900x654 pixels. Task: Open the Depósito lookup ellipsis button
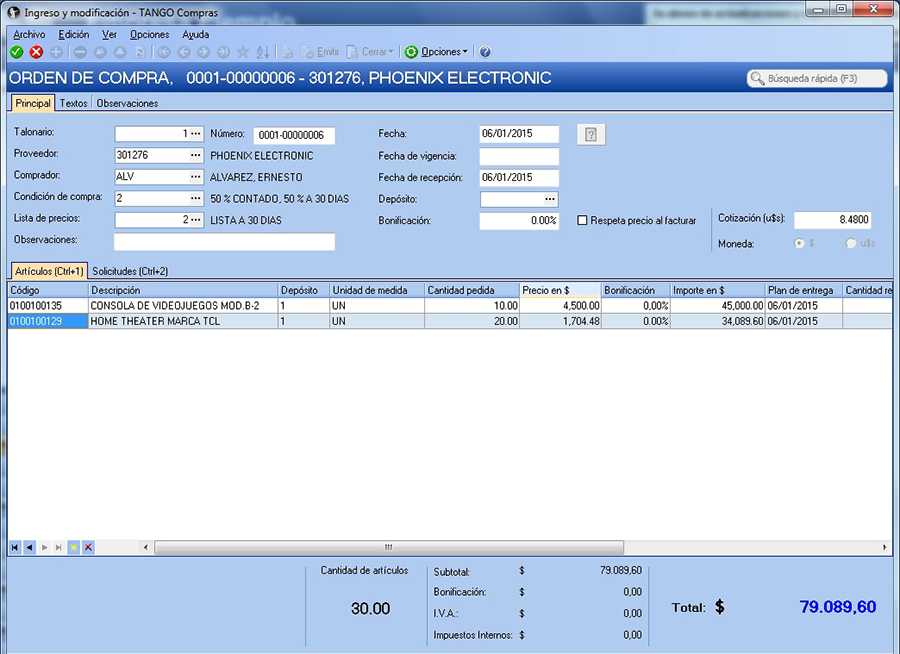[550, 199]
